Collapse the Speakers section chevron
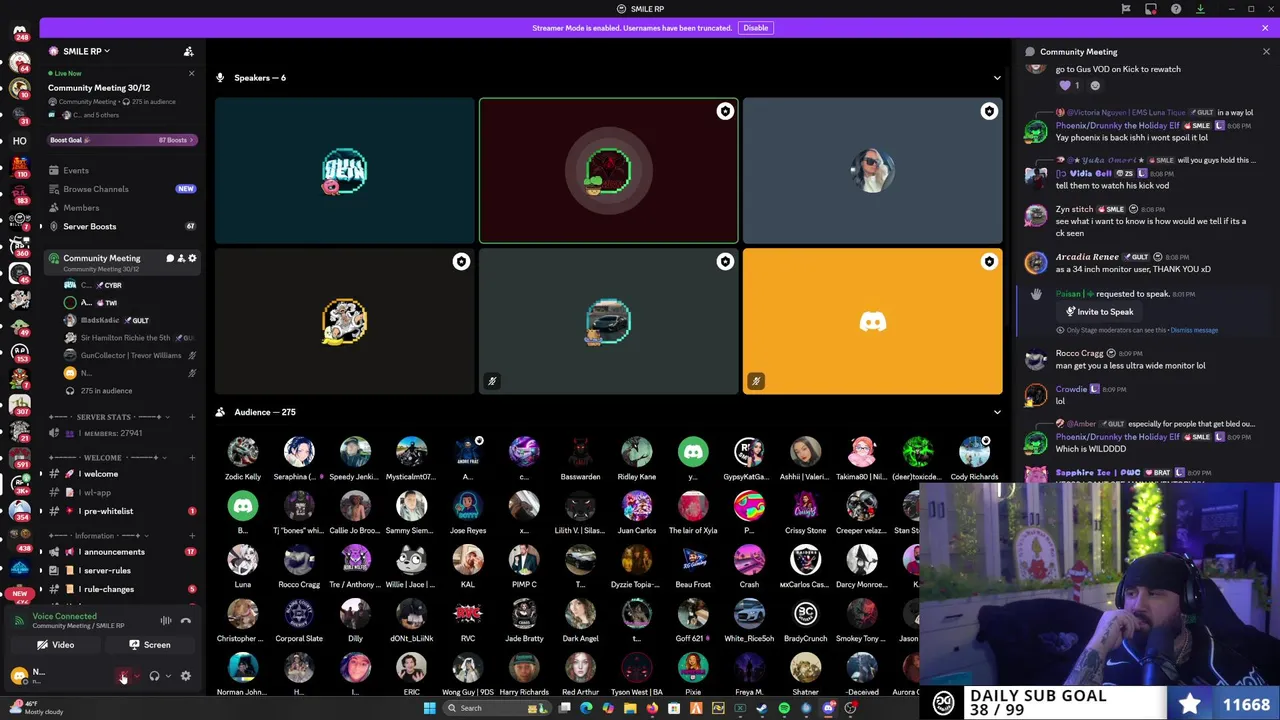Viewport: 1280px width, 720px height. [x=996, y=78]
